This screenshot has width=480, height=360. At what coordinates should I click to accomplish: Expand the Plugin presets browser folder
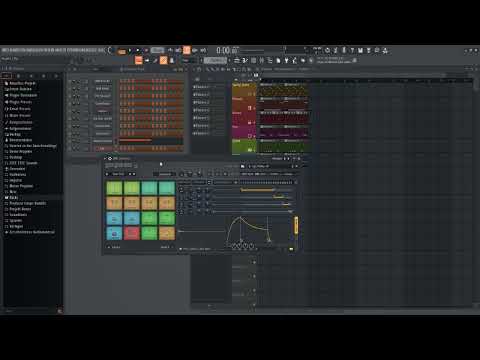pyautogui.click(x=18, y=102)
